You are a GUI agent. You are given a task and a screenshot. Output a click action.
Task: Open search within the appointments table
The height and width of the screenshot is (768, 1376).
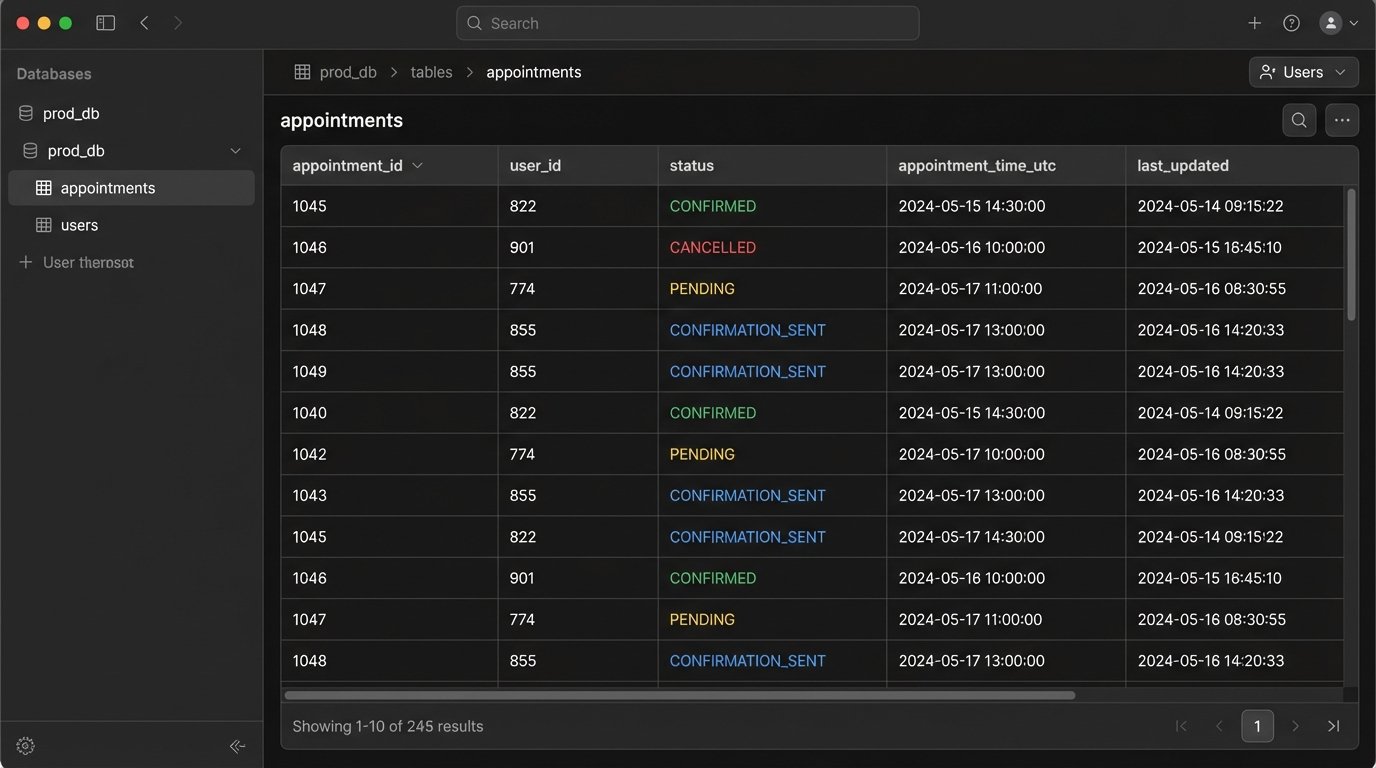1298,119
